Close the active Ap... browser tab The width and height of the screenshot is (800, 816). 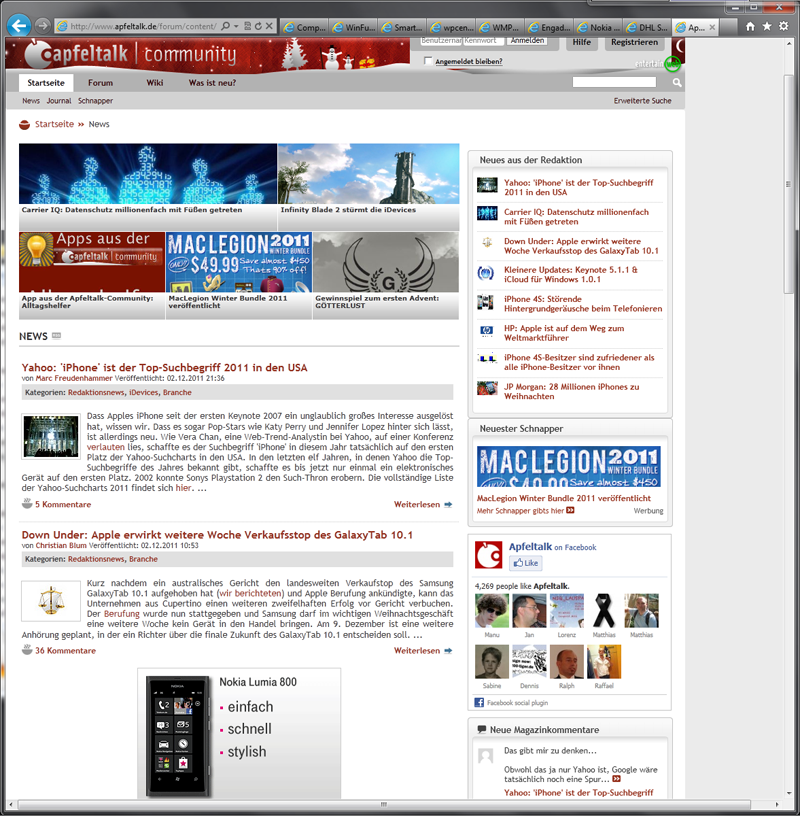712,28
